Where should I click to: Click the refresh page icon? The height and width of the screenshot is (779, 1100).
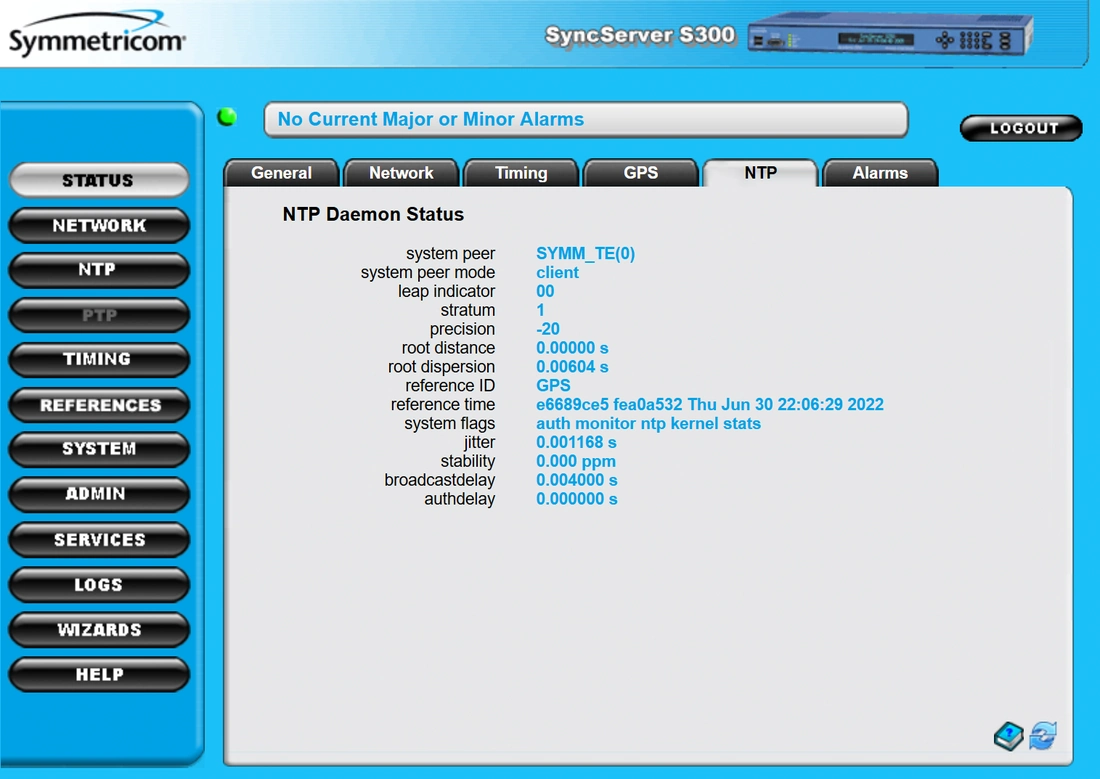1043,736
